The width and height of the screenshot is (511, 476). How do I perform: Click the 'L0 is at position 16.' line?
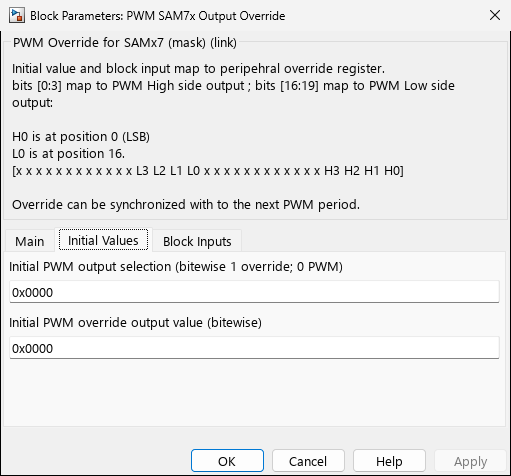click(x=69, y=154)
